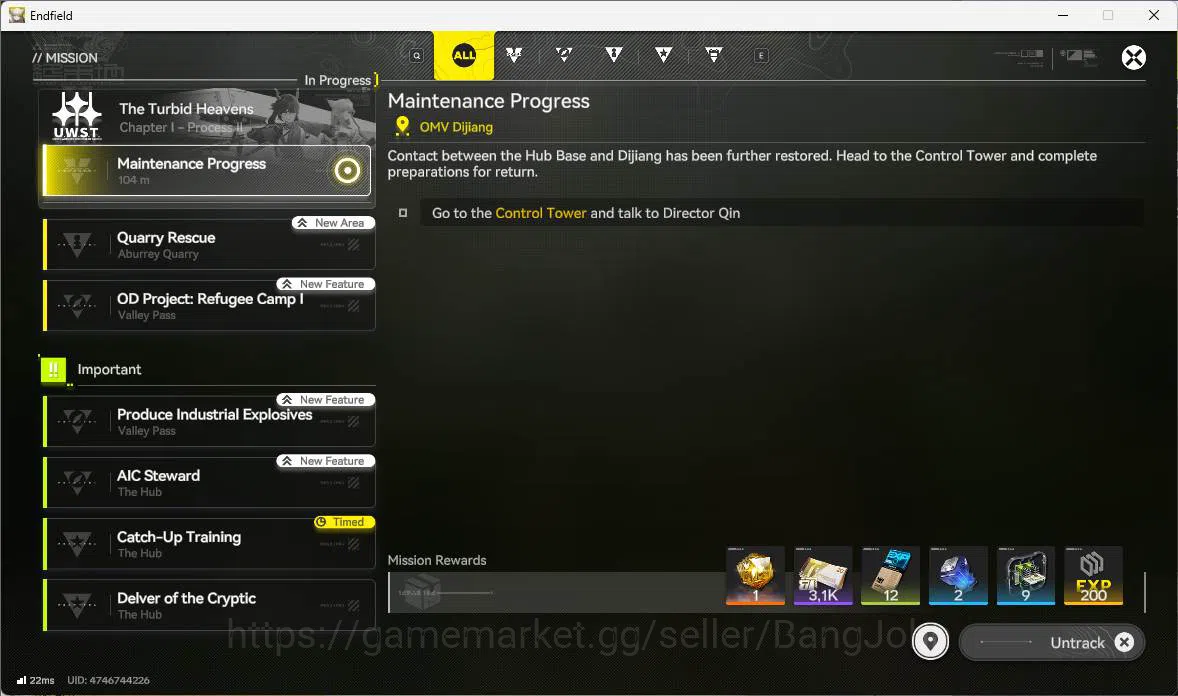Open the third mission category triangle tab

[563, 55]
